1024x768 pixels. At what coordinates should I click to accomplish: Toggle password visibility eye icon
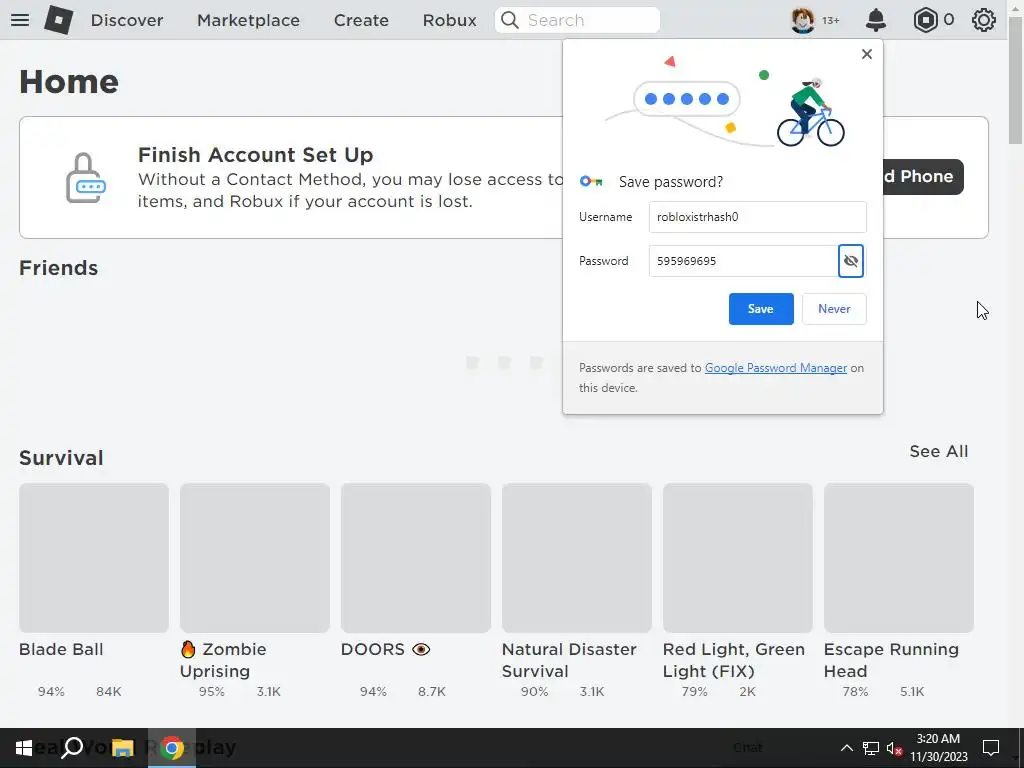850,261
